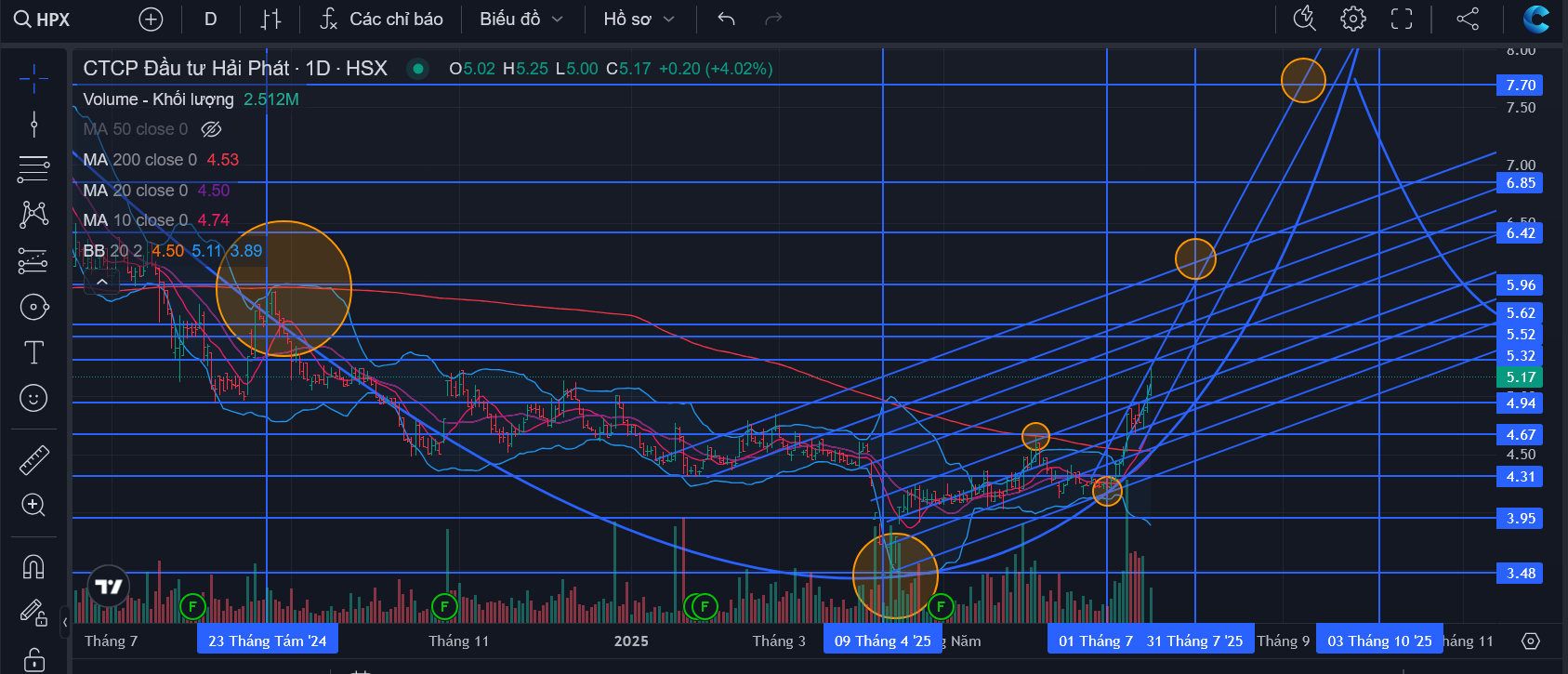The width and height of the screenshot is (1568, 674).
Task: Open chart settings gear icon
Action: pos(1353,19)
